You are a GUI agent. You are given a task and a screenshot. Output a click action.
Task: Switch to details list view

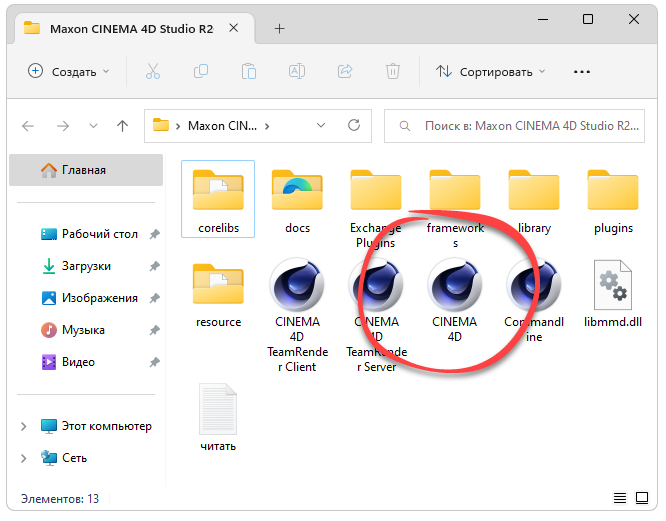point(620,498)
